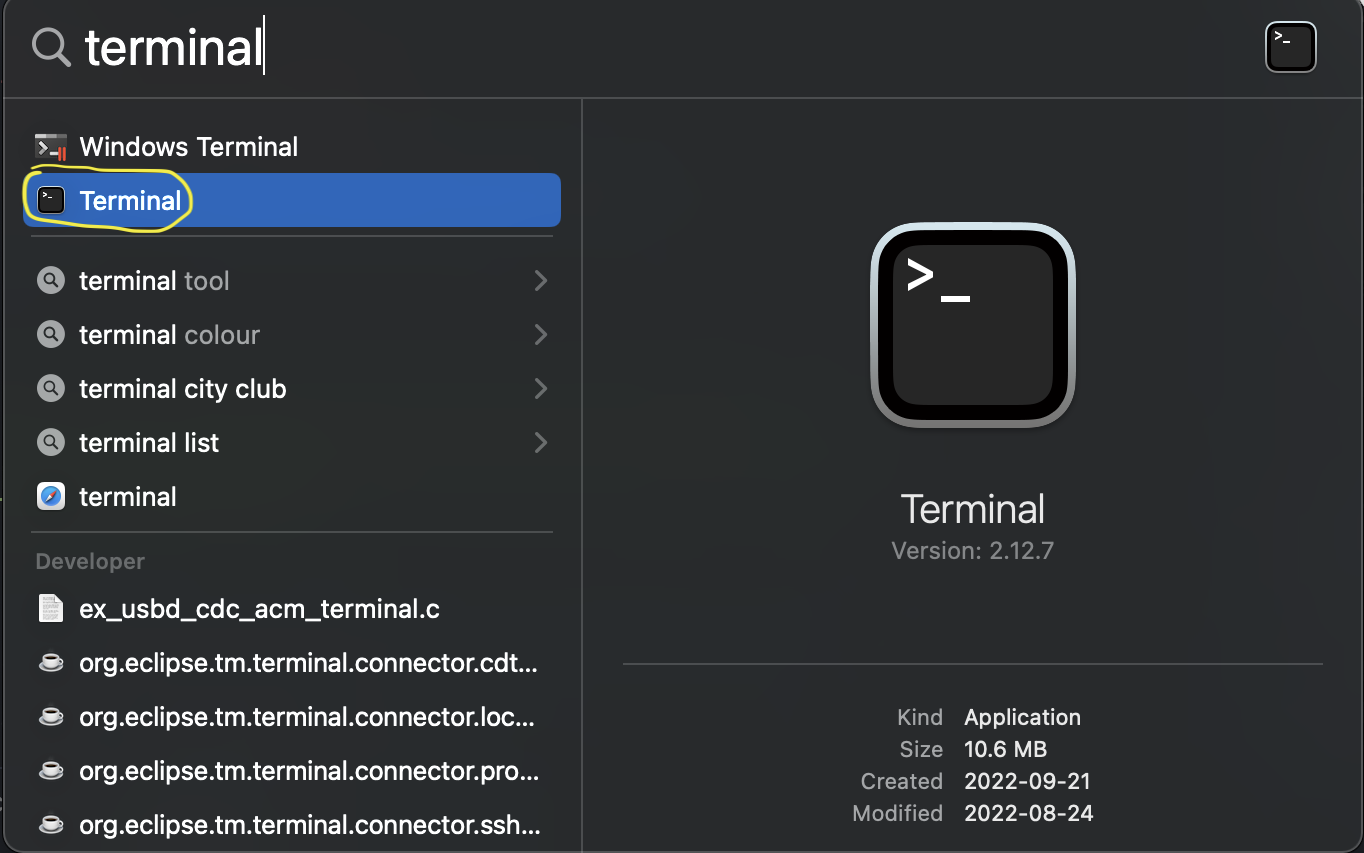Click the Windows Terminal app icon
This screenshot has height=853, width=1364.
click(50, 147)
